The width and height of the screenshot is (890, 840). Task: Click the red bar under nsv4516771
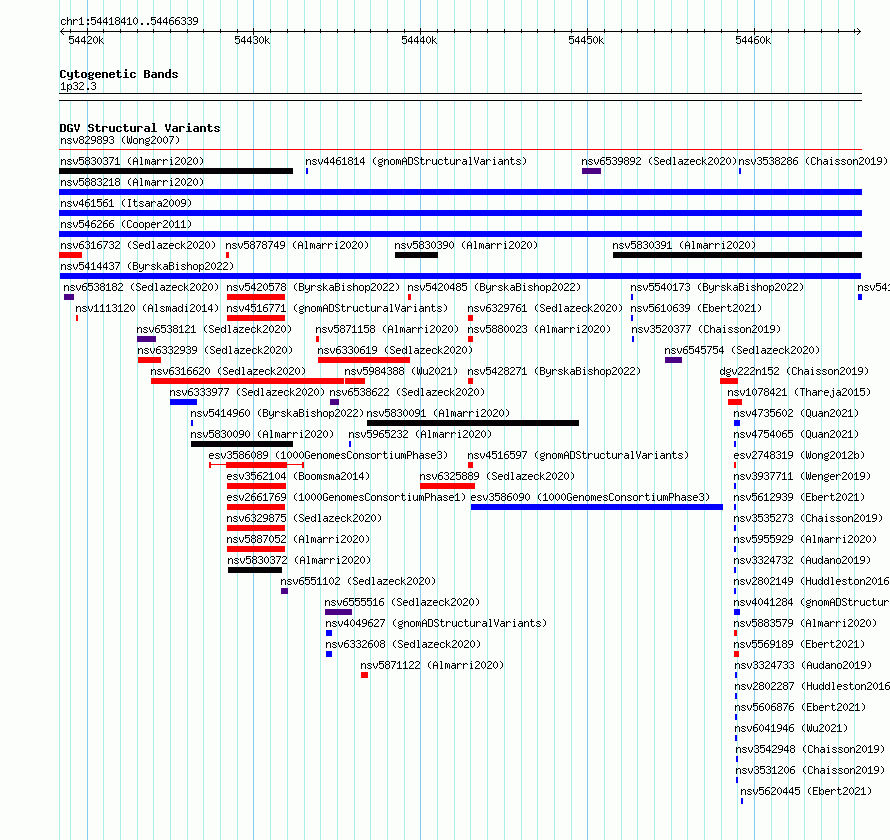[x=255, y=318]
